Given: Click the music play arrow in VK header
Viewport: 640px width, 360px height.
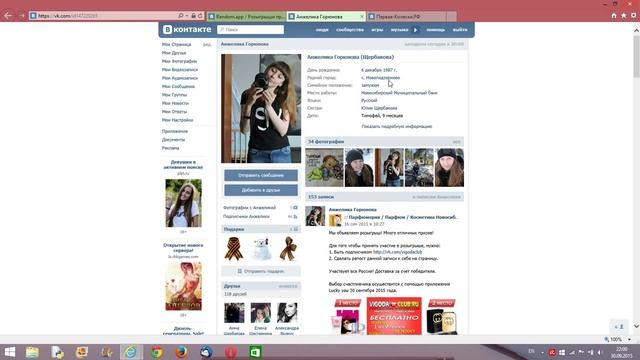Looking at the screenshot, I should pyautogui.click(x=416, y=30).
